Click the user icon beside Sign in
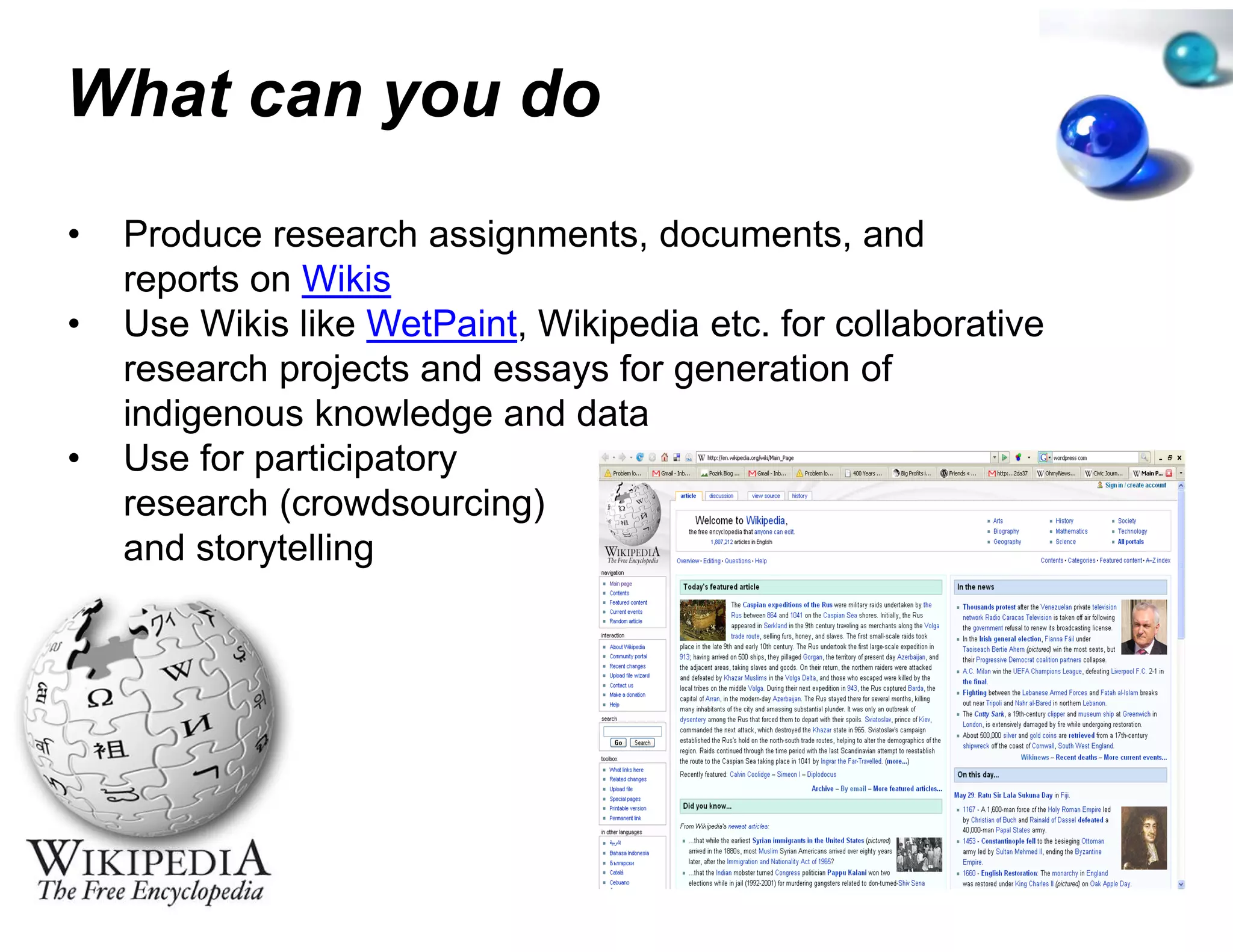This screenshot has width=1233, height=952. (1100, 485)
